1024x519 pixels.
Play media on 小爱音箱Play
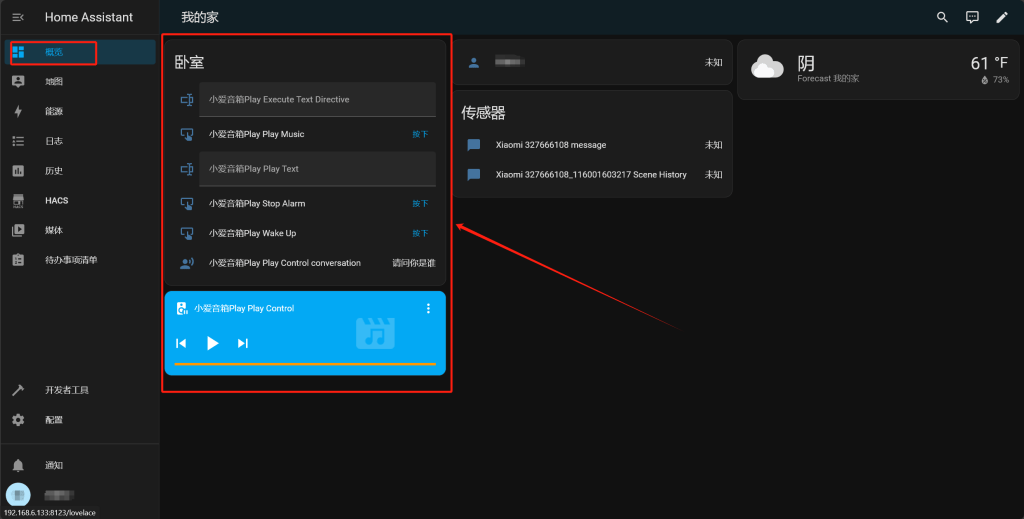[212, 343]
